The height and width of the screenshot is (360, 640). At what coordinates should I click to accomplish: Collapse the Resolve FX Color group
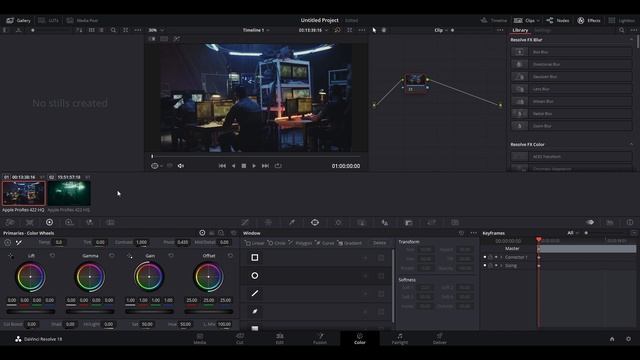pos(631,144)
